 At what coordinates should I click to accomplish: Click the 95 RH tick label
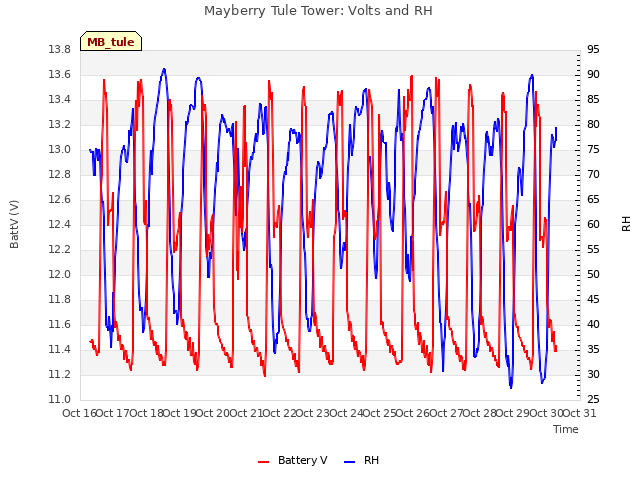pos(593,50)
